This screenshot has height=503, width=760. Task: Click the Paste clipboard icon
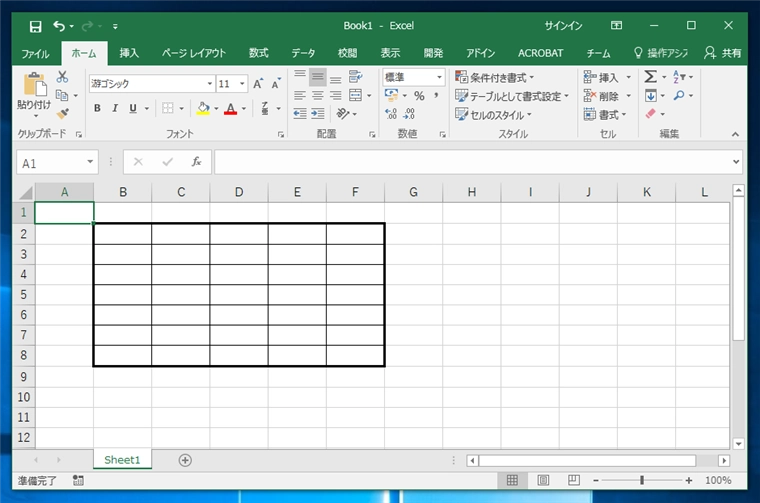pos(35,84)
